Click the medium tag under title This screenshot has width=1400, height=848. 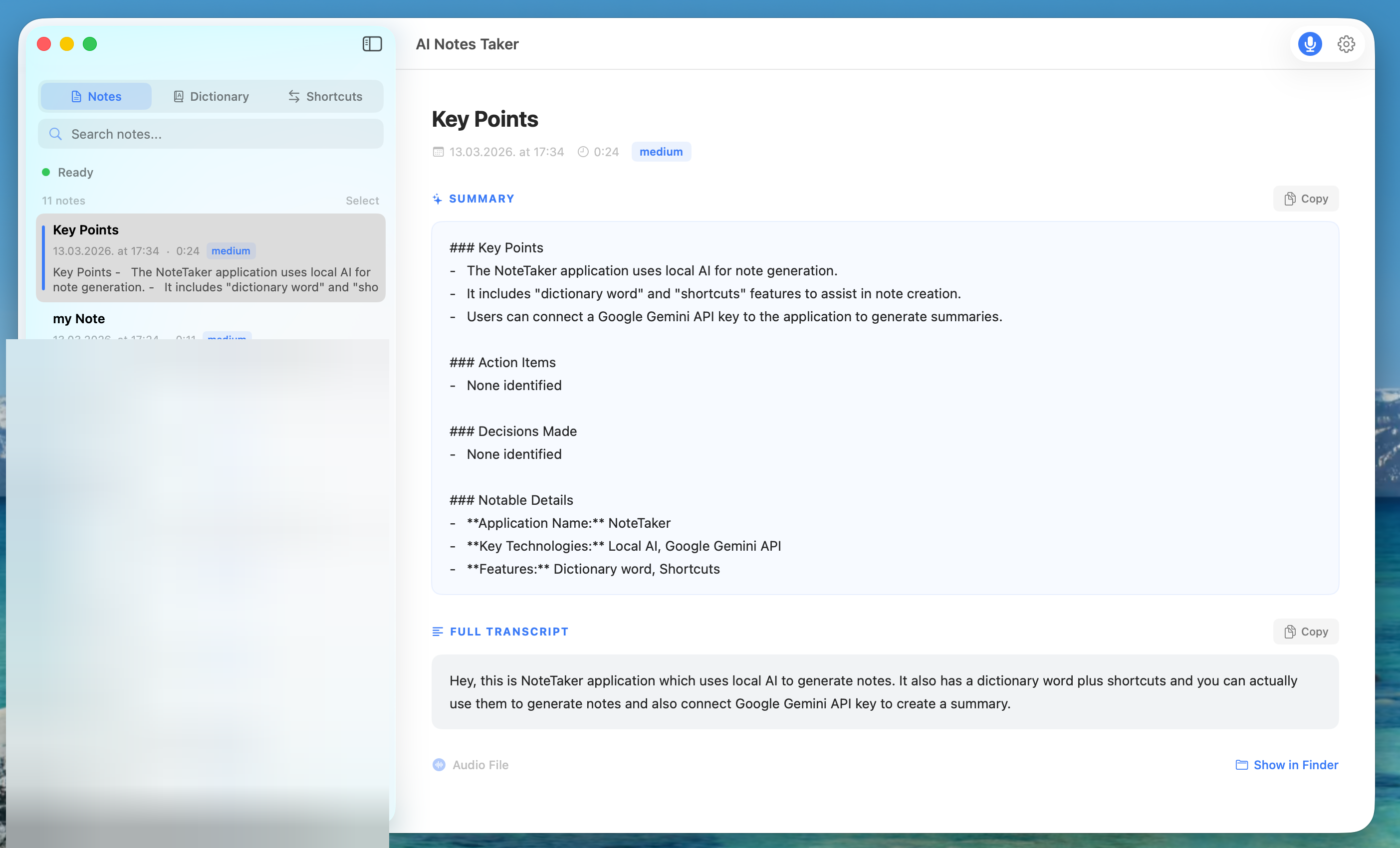coord(661,152)
